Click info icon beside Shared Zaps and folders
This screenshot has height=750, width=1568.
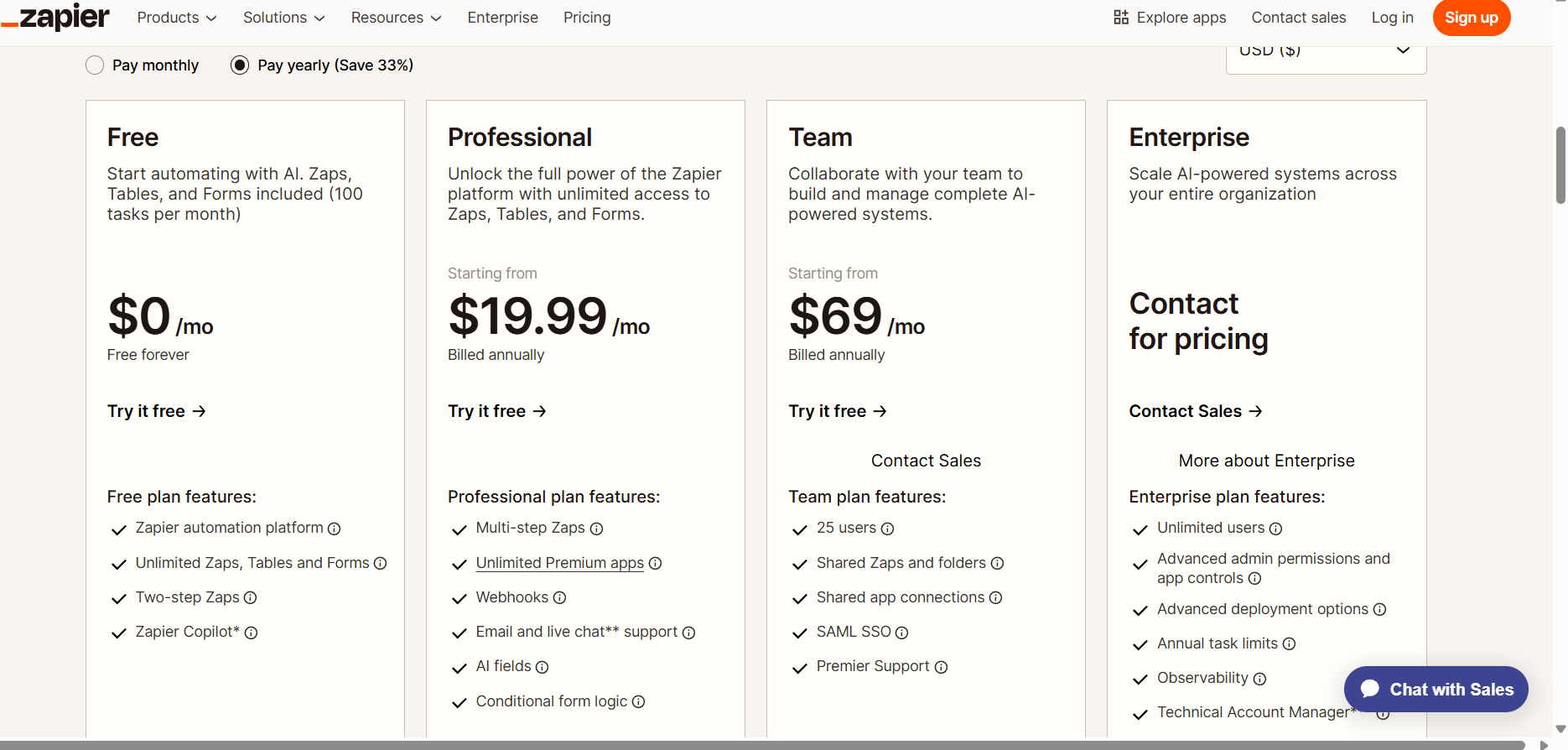click(x=997, y=563)
